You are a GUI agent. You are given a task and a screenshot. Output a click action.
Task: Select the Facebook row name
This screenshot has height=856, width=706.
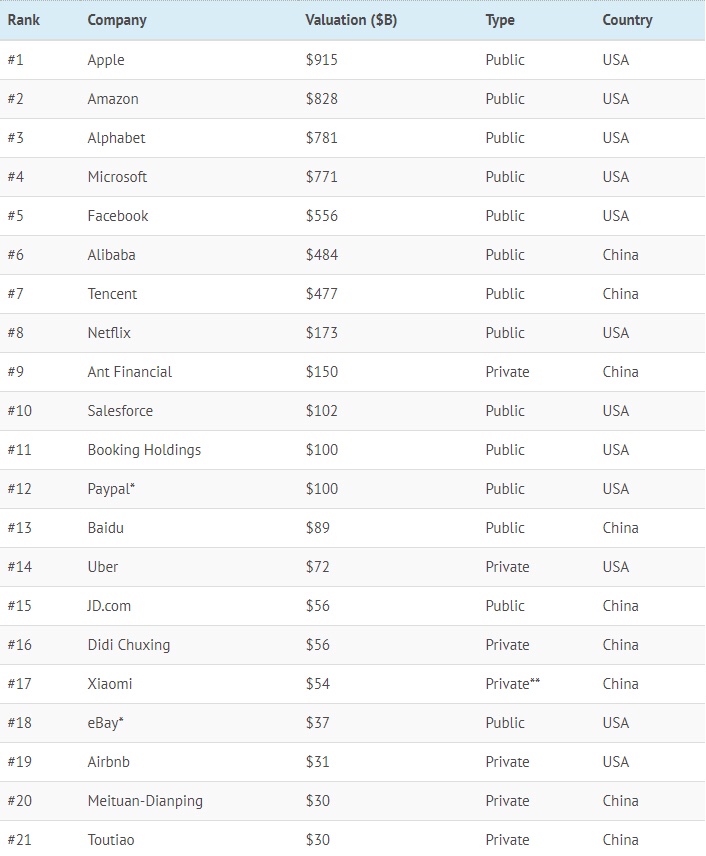[x=118, y=216]
